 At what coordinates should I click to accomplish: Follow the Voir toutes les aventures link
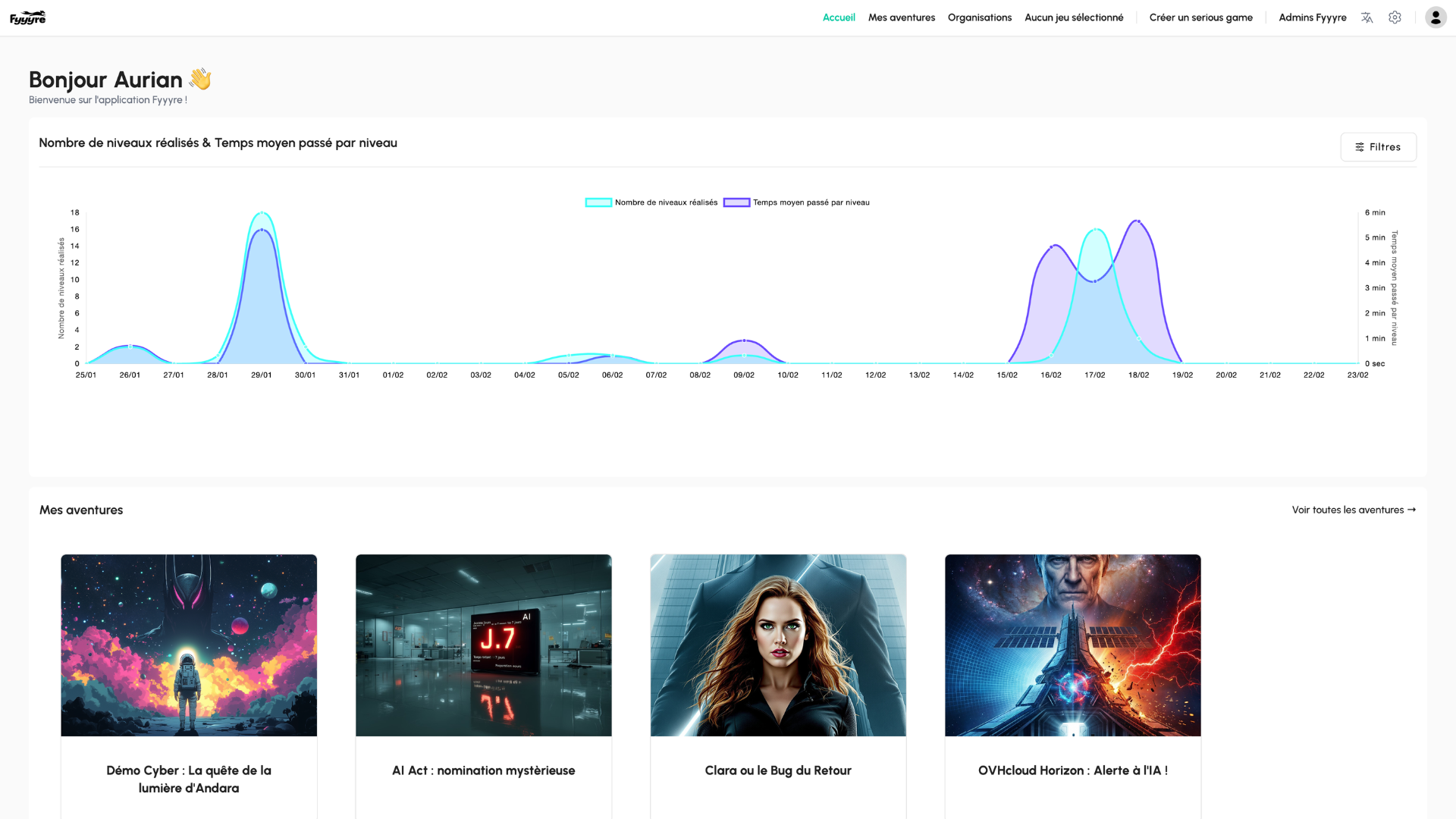coord(1347,510)
